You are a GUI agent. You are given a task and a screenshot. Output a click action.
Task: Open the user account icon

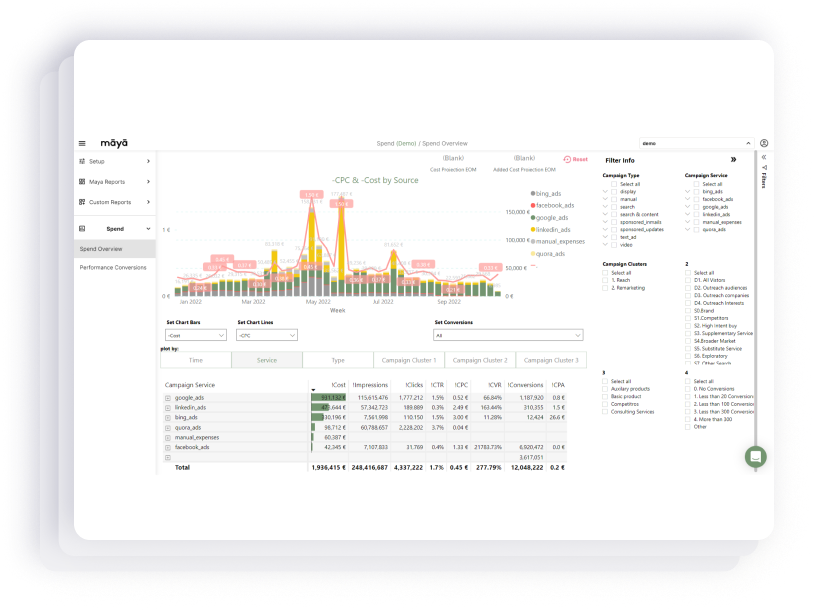pos(764,143)
